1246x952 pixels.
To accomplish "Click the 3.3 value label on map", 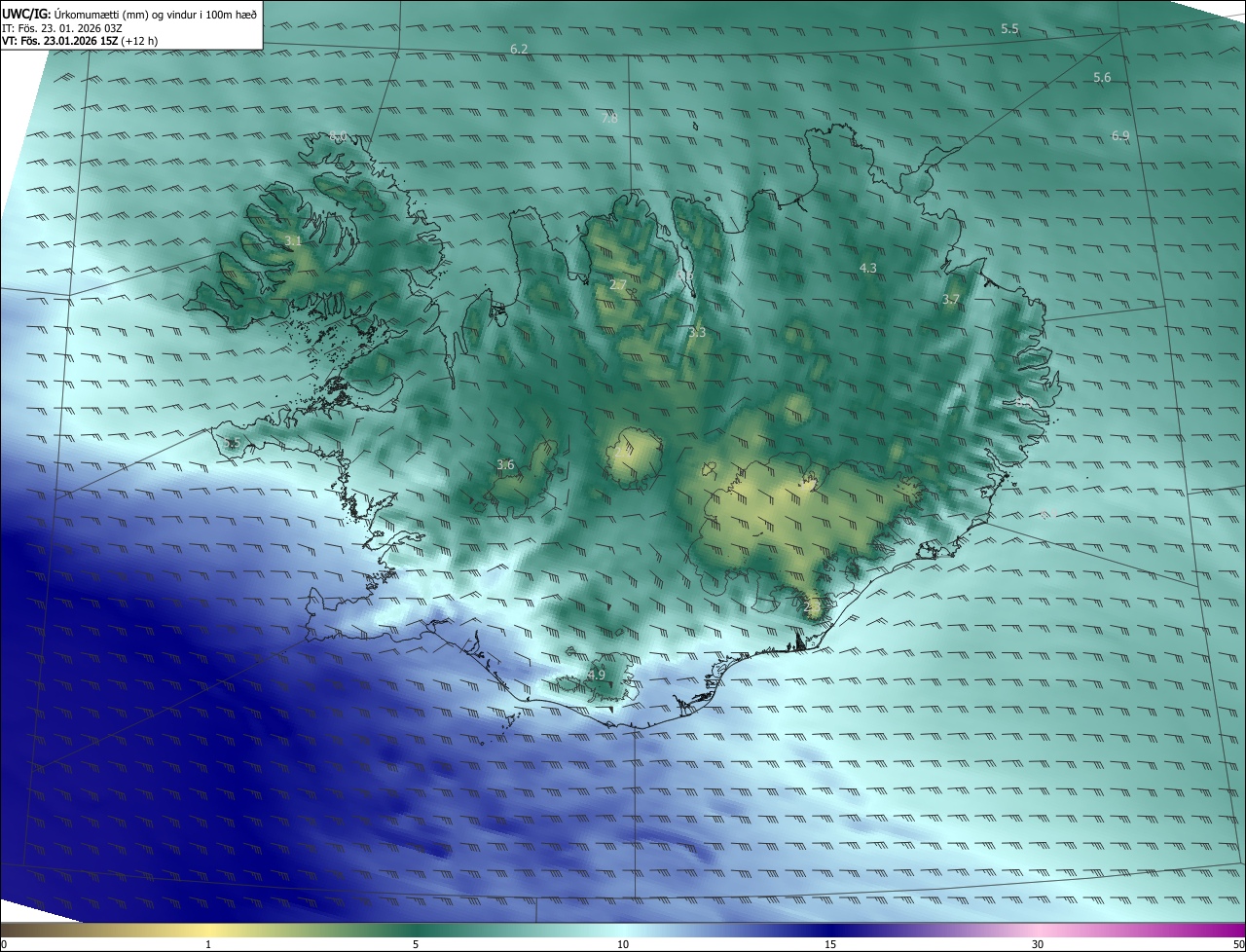I will (697, 333).
